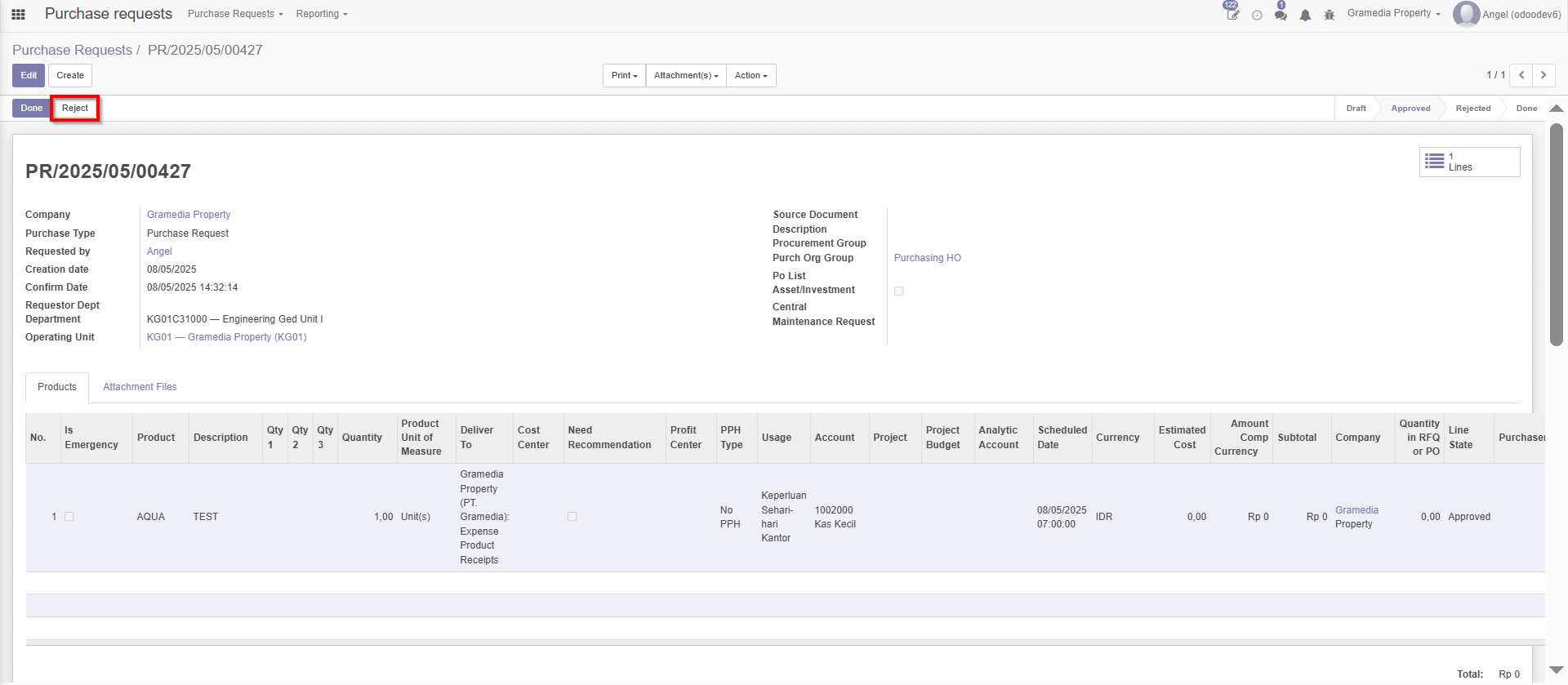Click the Create button
This screenshot has width=1568, height=685.
[70, 75]
